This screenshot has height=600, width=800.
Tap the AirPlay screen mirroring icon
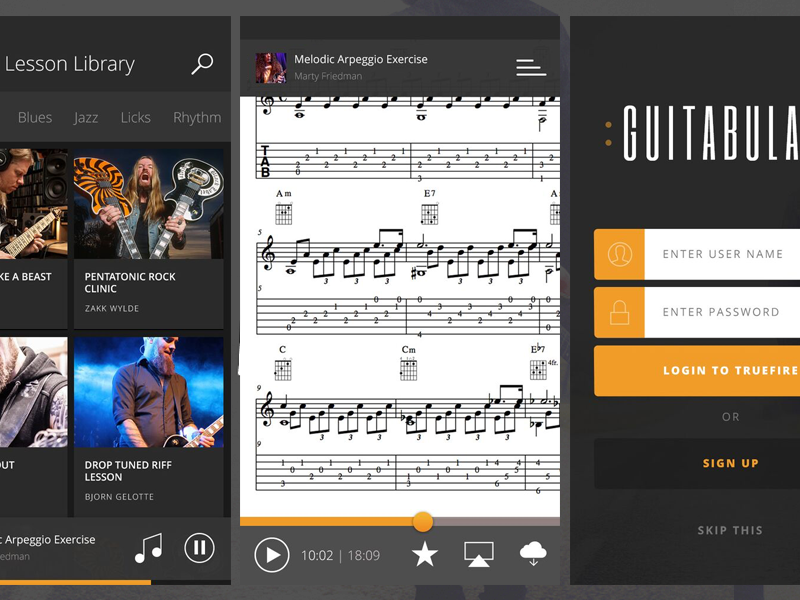coord(479,554)
